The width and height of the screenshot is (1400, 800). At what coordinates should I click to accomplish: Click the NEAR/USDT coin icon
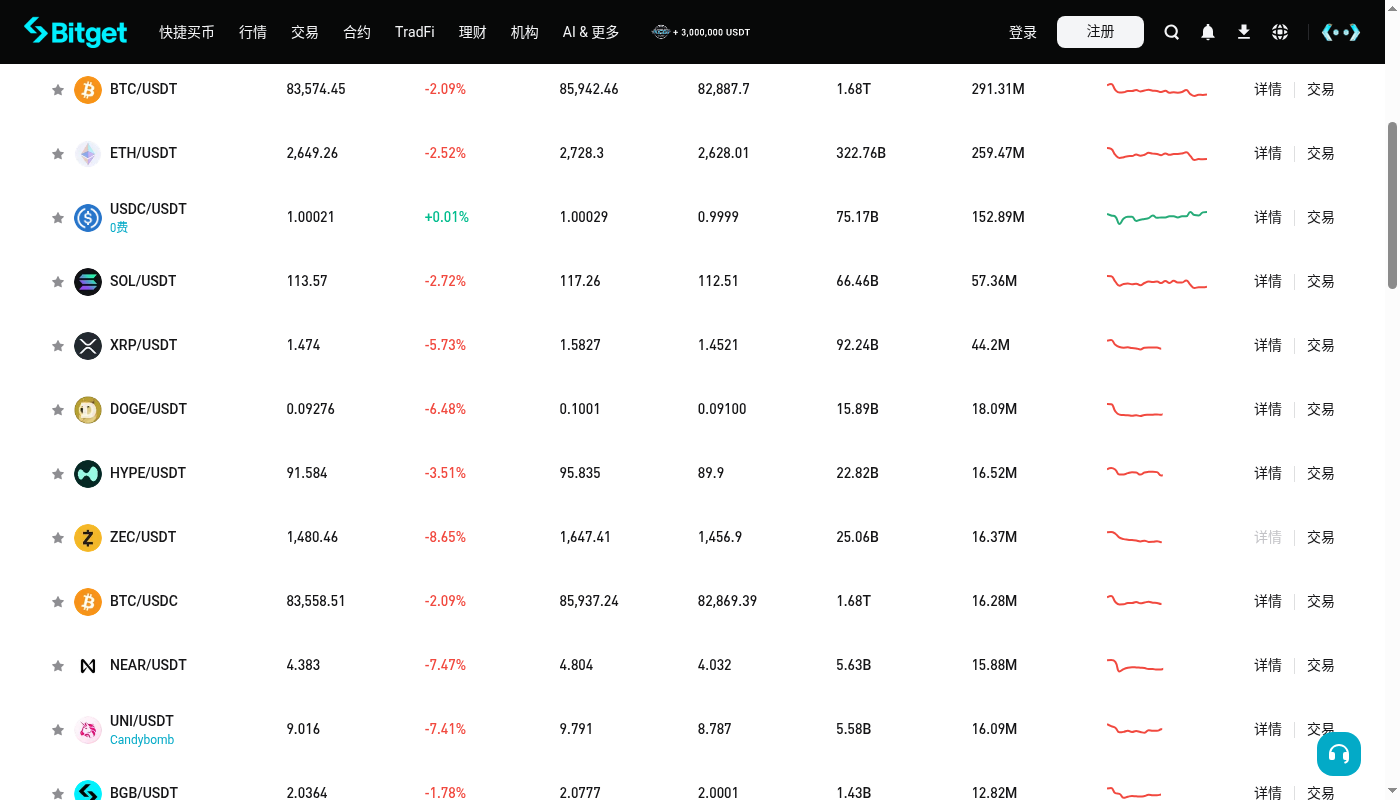(88, 665)
